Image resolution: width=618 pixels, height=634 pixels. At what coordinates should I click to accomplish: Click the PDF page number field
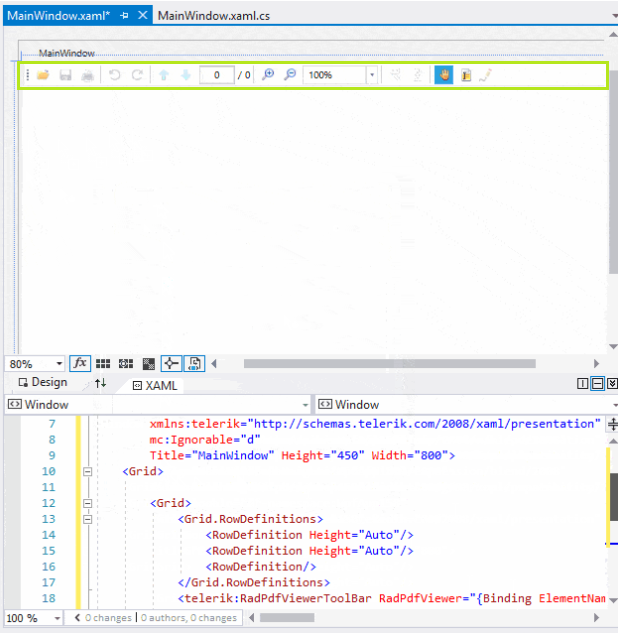pyautogui.click(x=216, y=75)
